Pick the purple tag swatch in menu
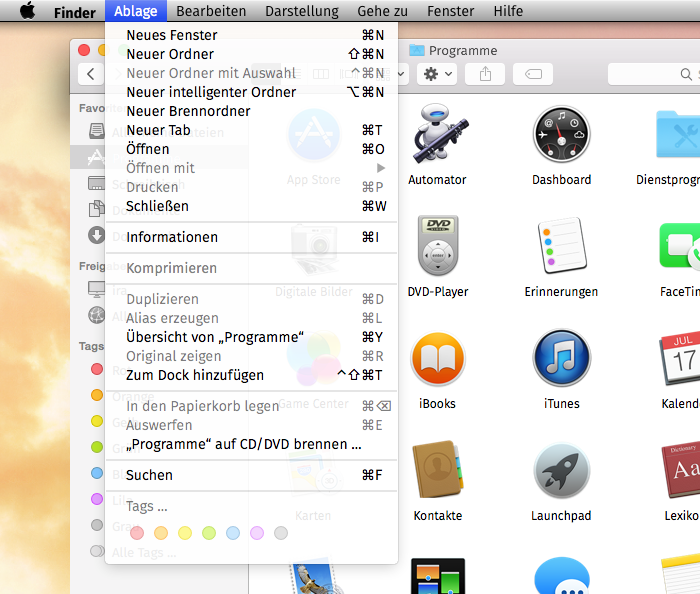The width and height of the screenshot is (700, 594). click(257, 532)
